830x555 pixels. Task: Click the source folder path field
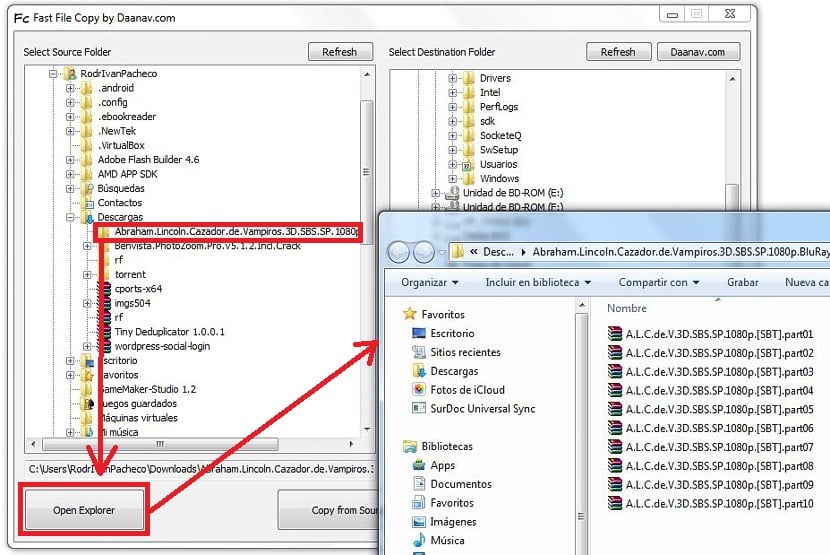pyautogui.click(x=201, y=469)
